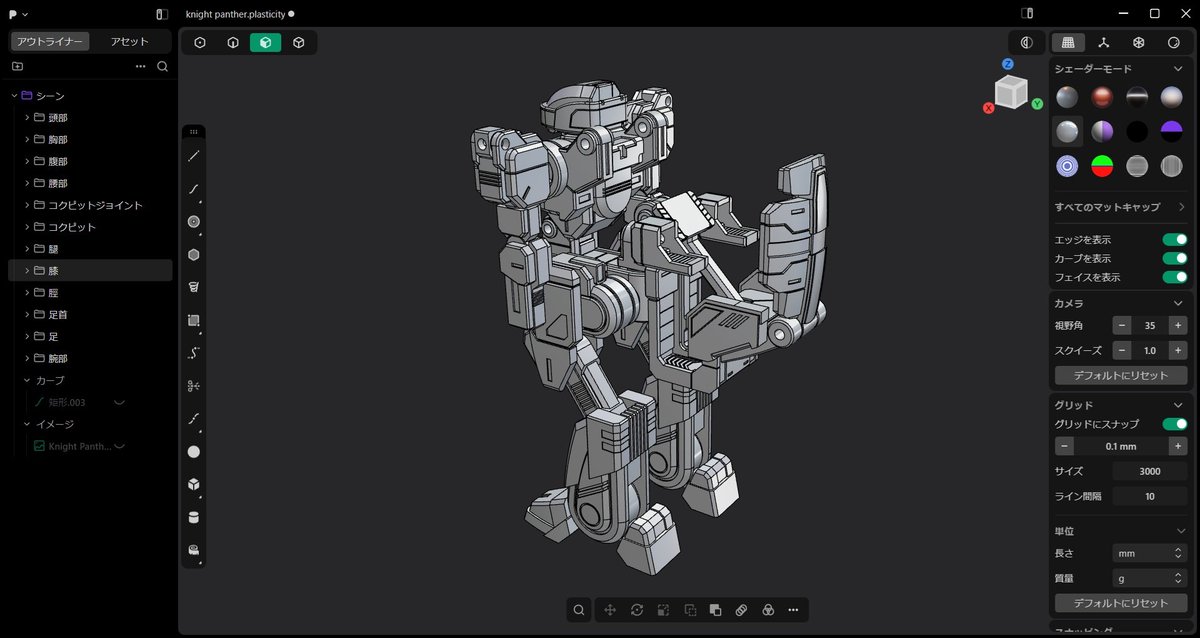Increase 視野角 with the plus button
Viewport: 1200px width, 638px height.
1178,326
